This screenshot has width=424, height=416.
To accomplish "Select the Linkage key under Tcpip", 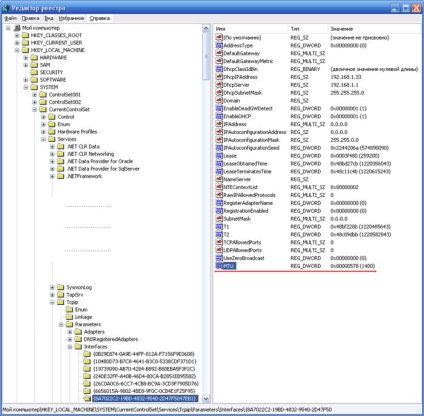I will 83,317.
